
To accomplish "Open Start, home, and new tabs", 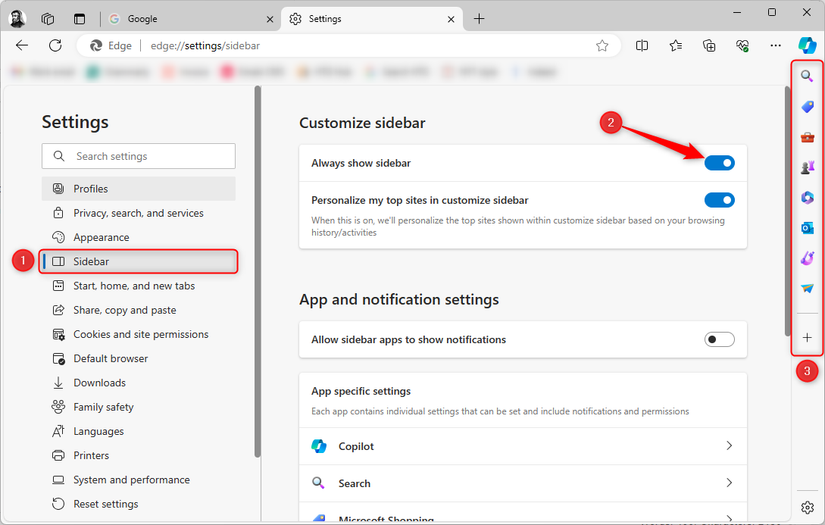I will pyautogui.click(x=138, y=286).
